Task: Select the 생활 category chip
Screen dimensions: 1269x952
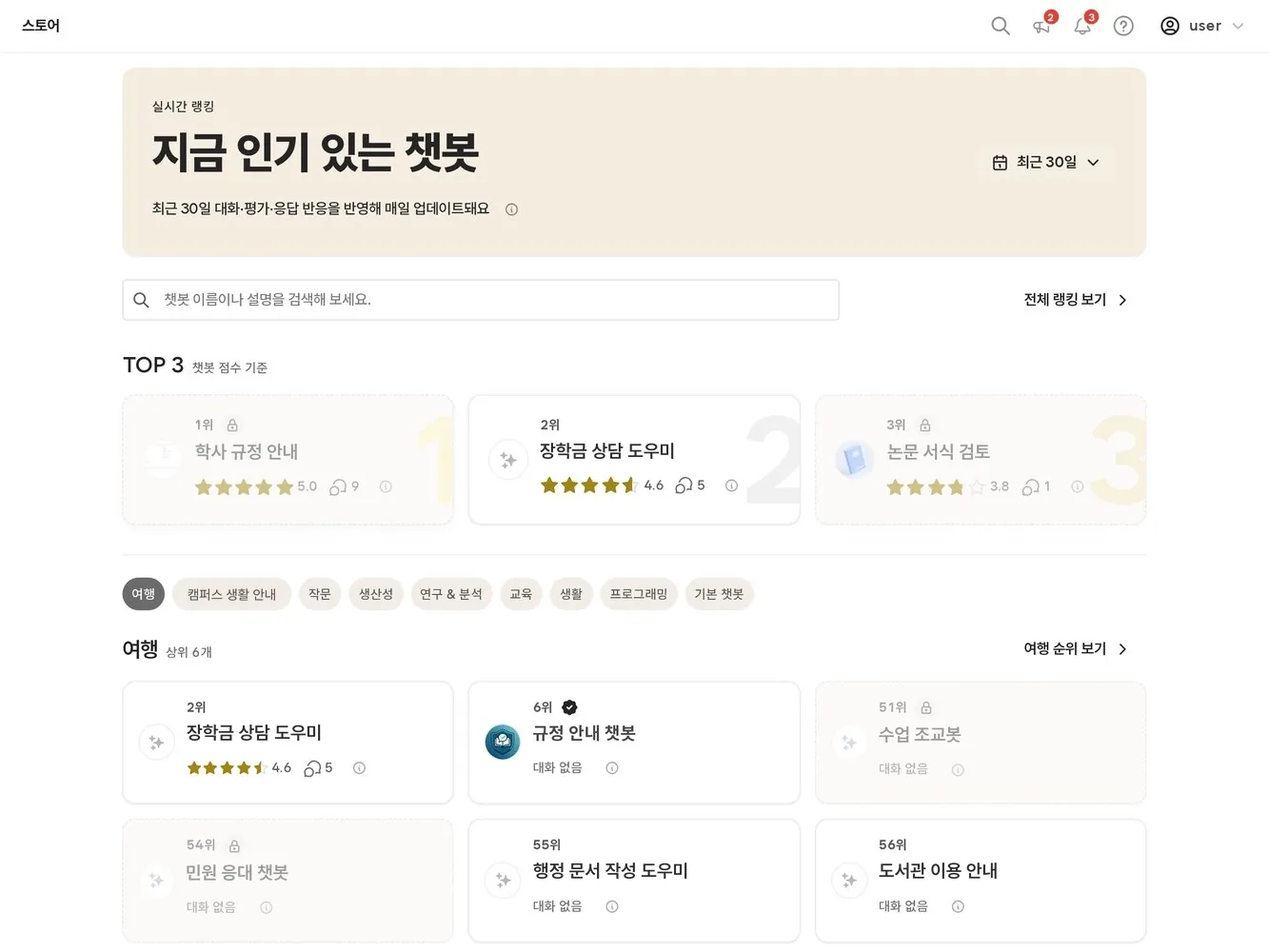Action: click(x=571, y=594)
